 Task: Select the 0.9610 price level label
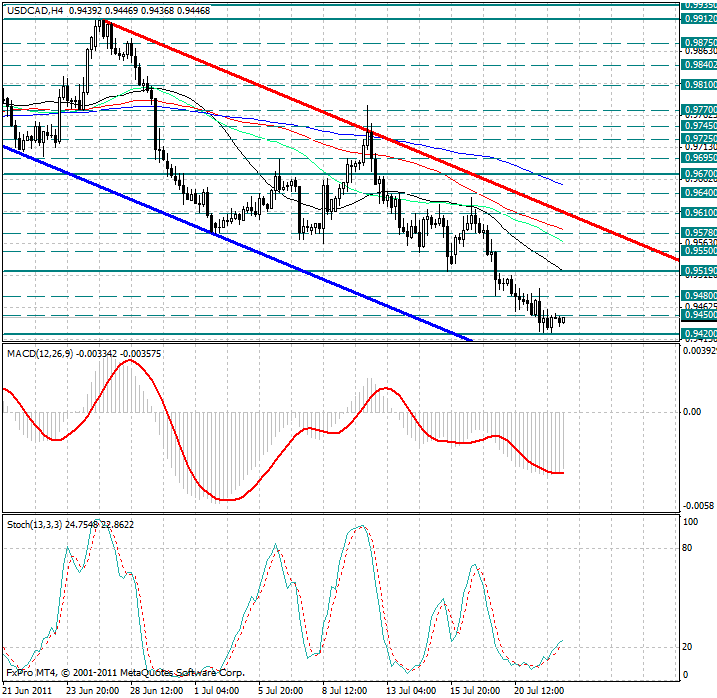(699, 213)
